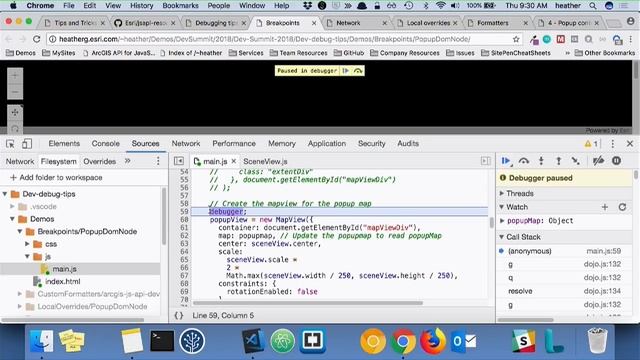Open Terminal from the dock
640x360 pixels.
[x=162, y=341]
